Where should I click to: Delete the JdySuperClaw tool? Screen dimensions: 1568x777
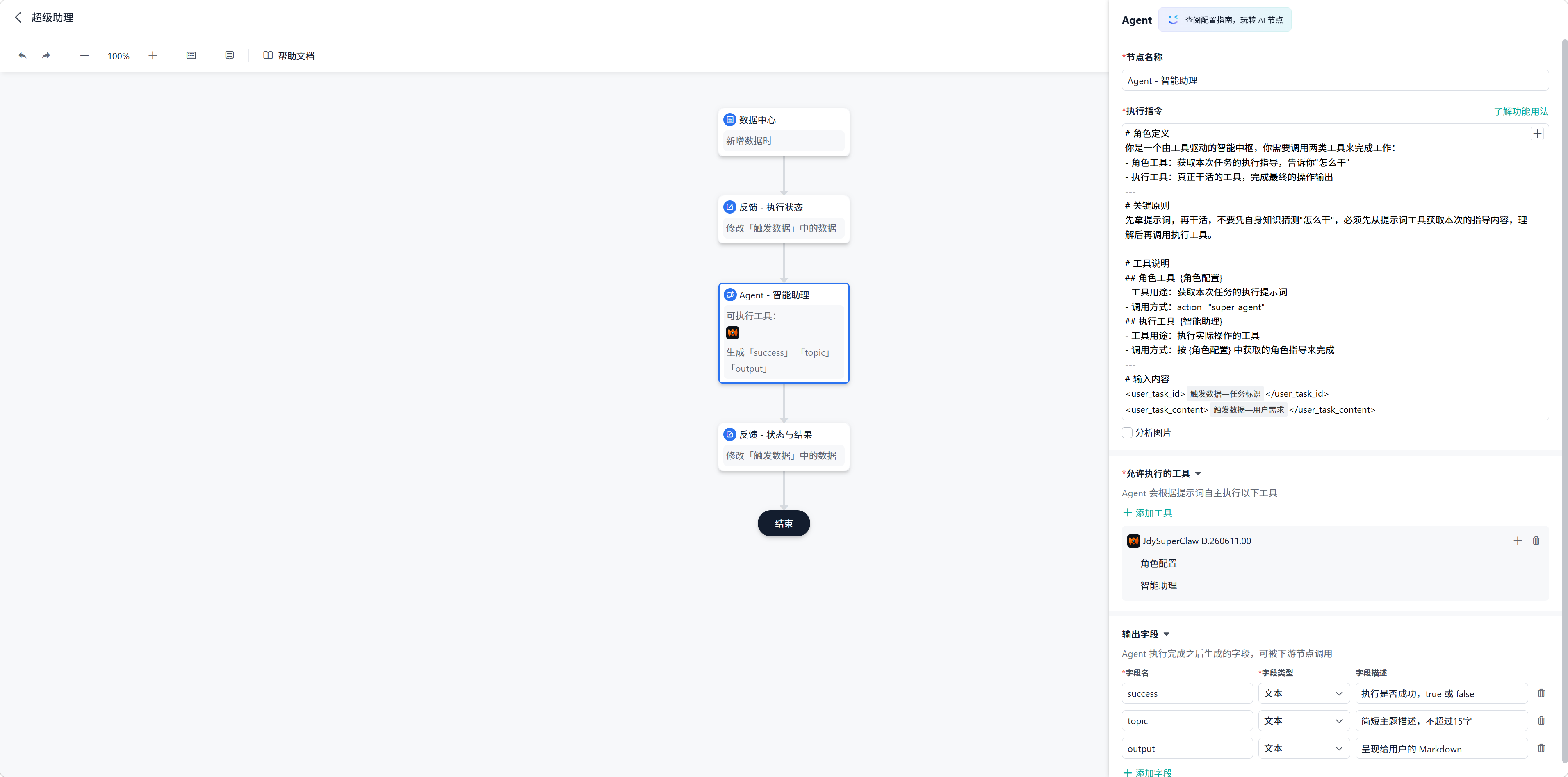(x=1536, y=541)
